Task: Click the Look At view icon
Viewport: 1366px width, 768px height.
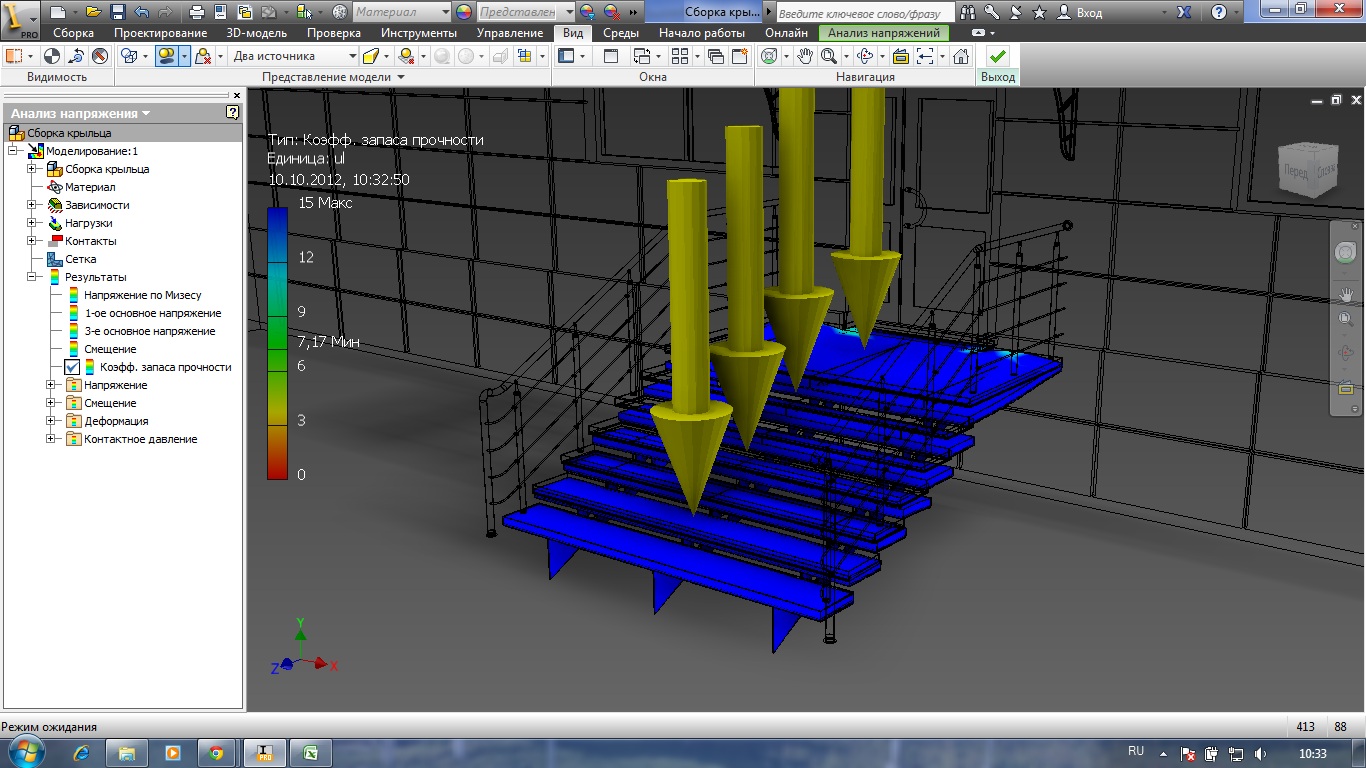Action: (900, 56)
